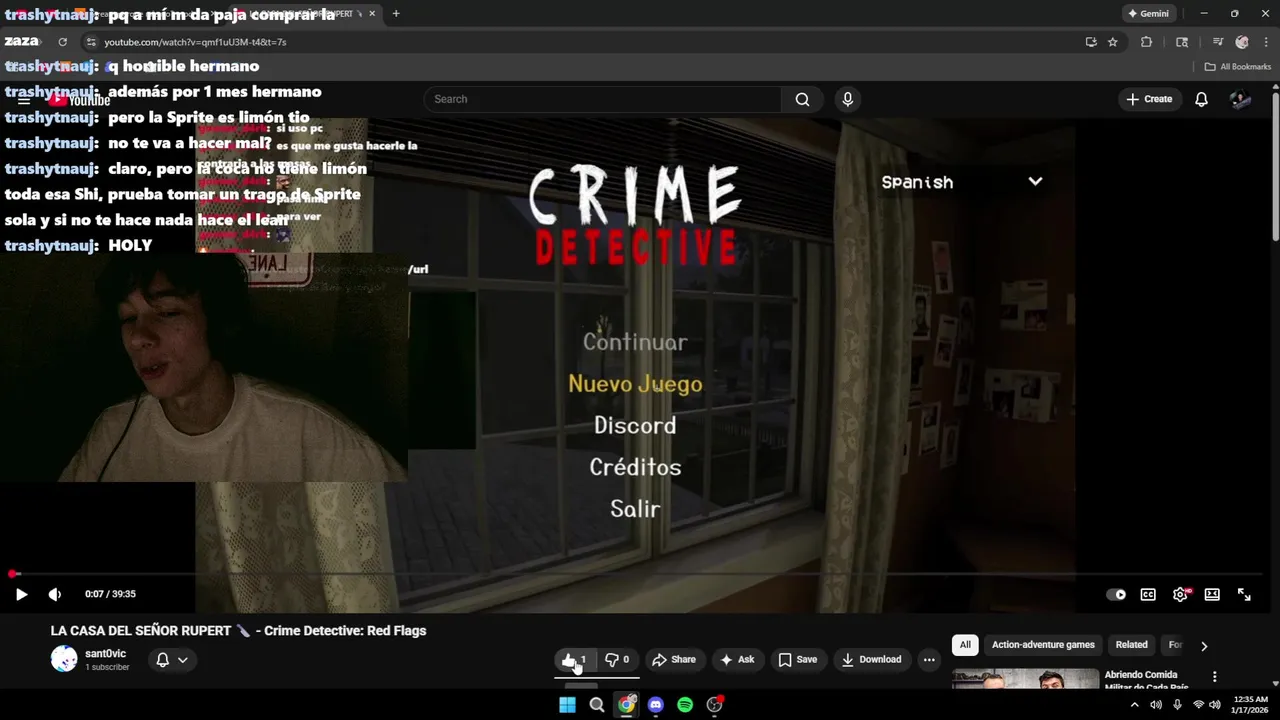1280x720 pixels.
Task: Click the Share button
Action: (674, 660)
